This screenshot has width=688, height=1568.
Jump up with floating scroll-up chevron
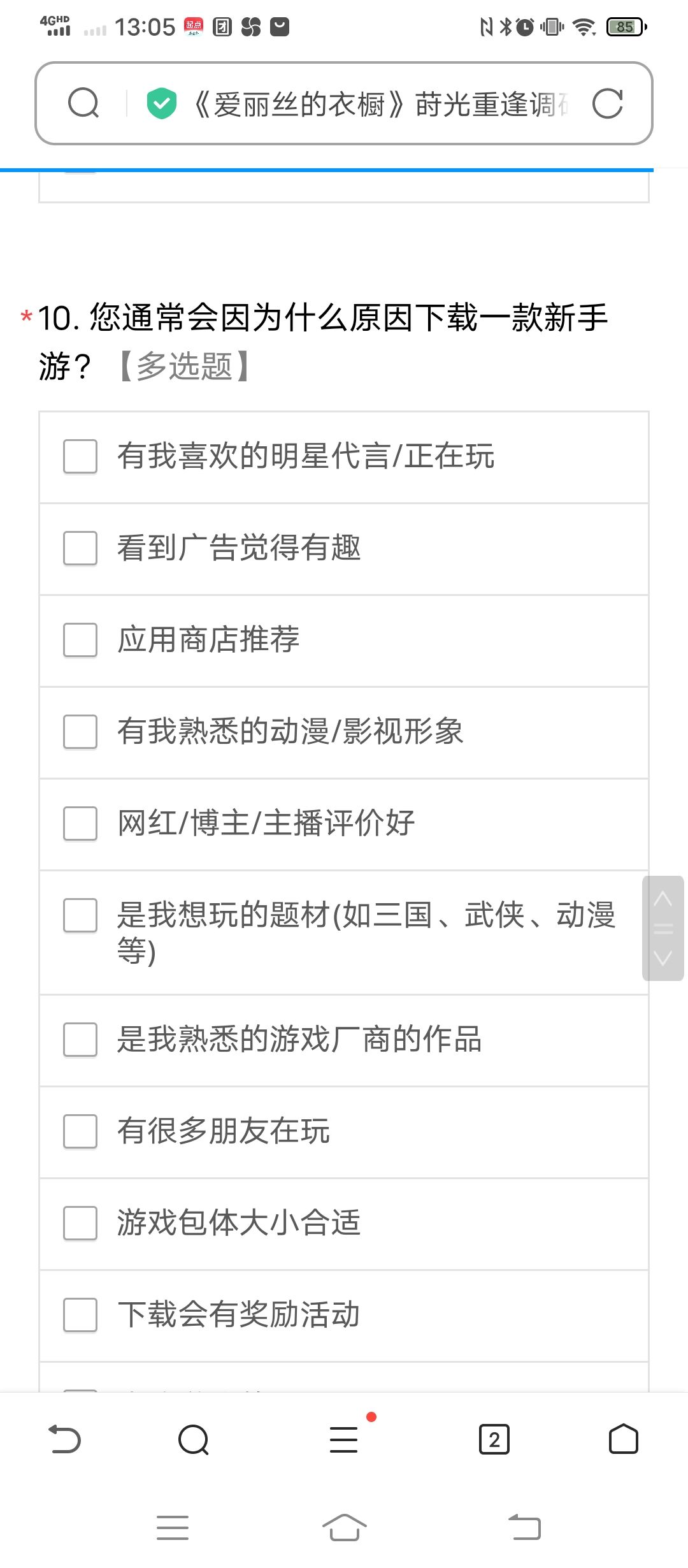coord(663,899)
